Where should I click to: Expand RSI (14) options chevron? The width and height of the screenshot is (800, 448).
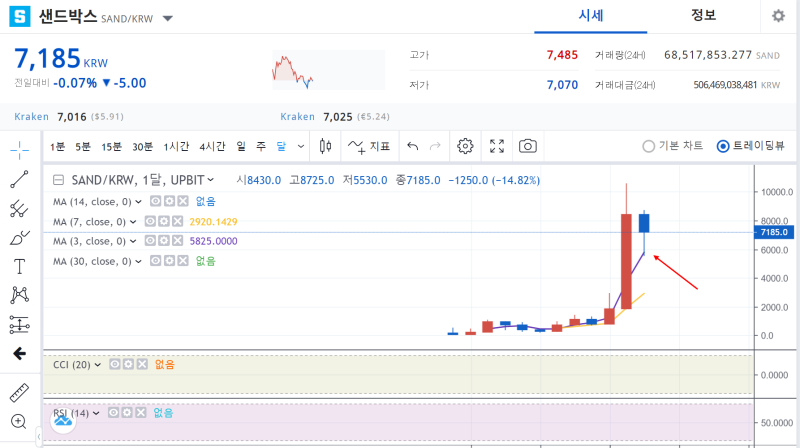tap(96, 413)
